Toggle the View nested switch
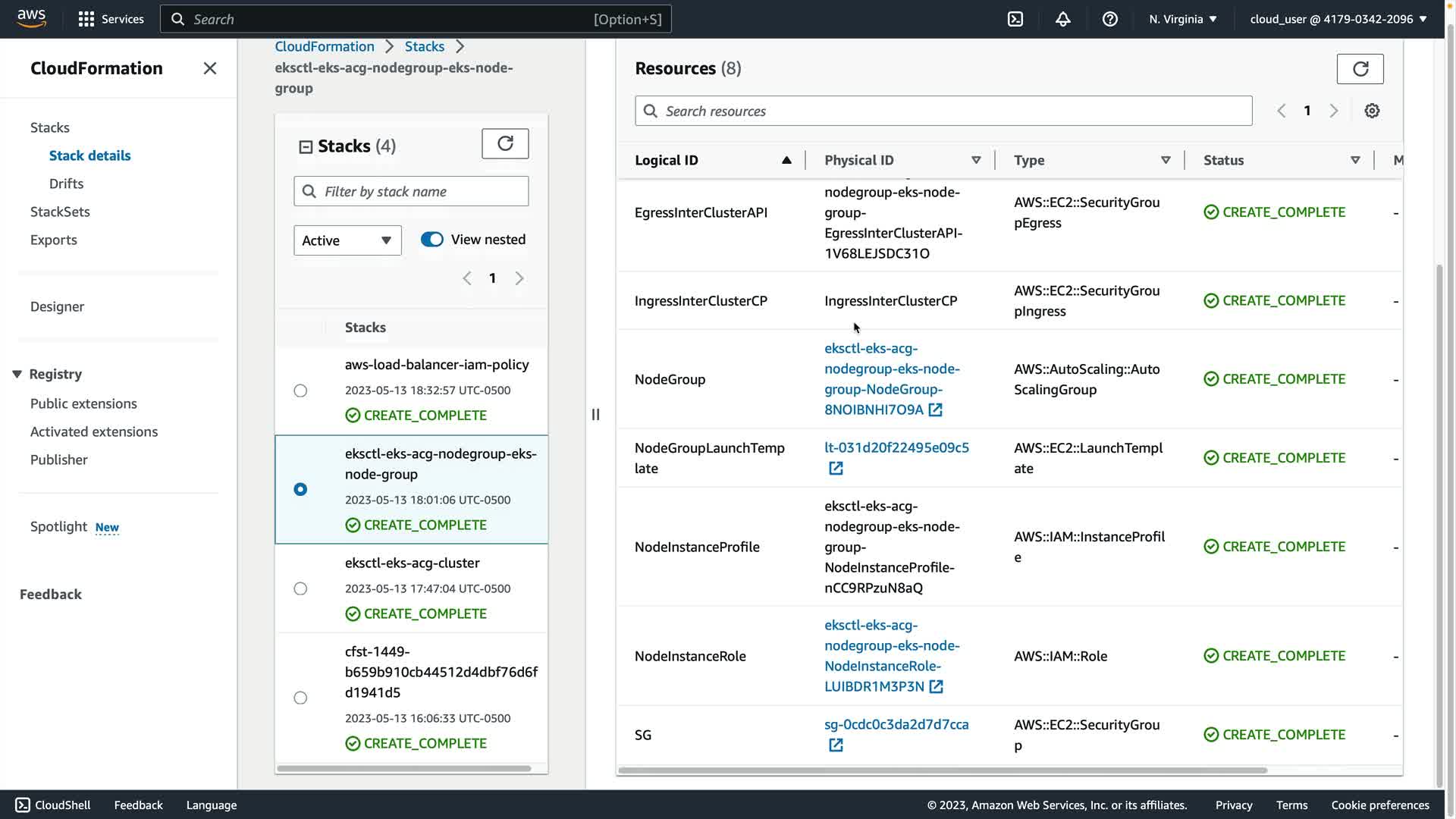The width and height of the screenshot is (1456, 819). point(432,240)
